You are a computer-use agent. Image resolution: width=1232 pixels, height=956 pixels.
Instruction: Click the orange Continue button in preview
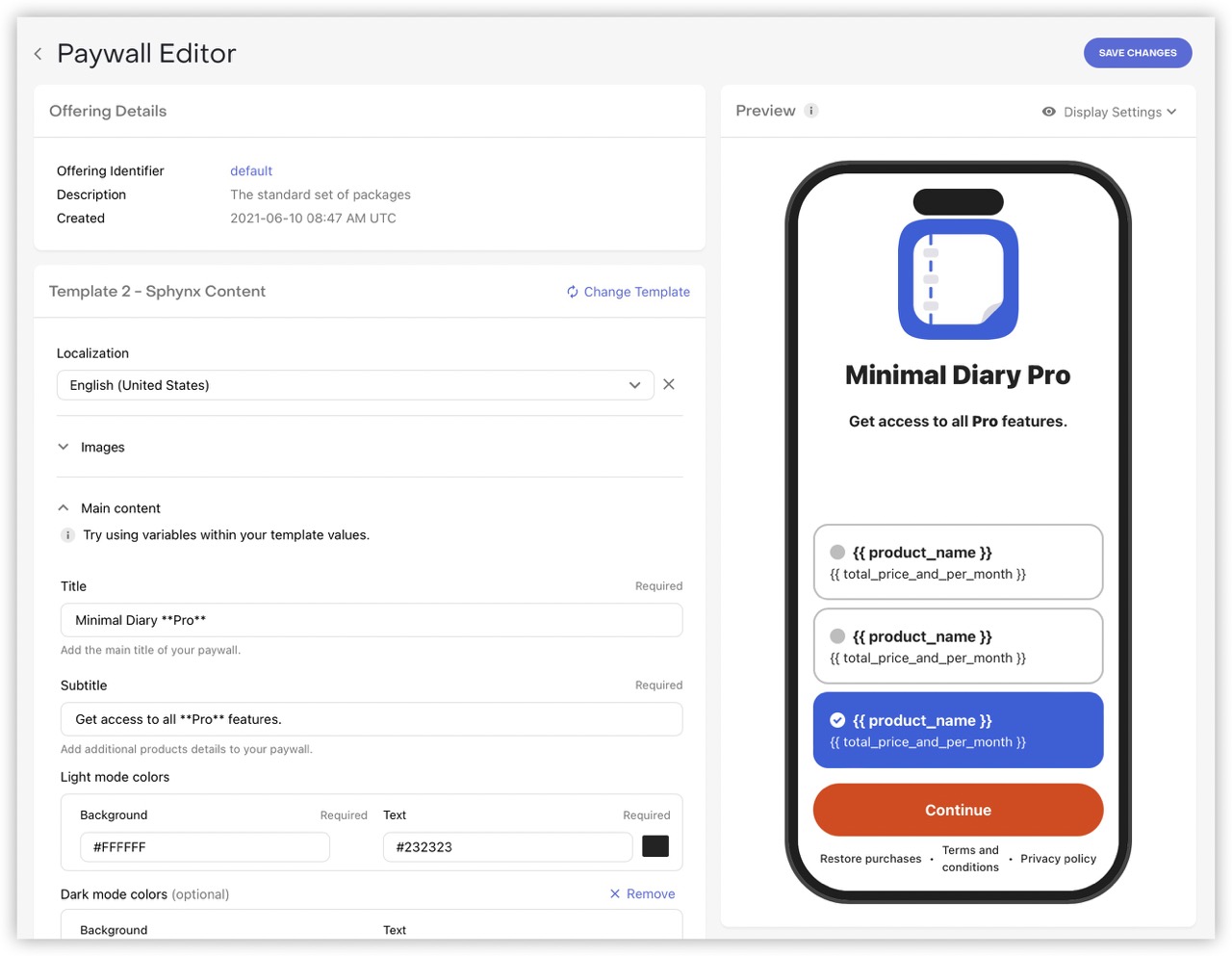959,810
